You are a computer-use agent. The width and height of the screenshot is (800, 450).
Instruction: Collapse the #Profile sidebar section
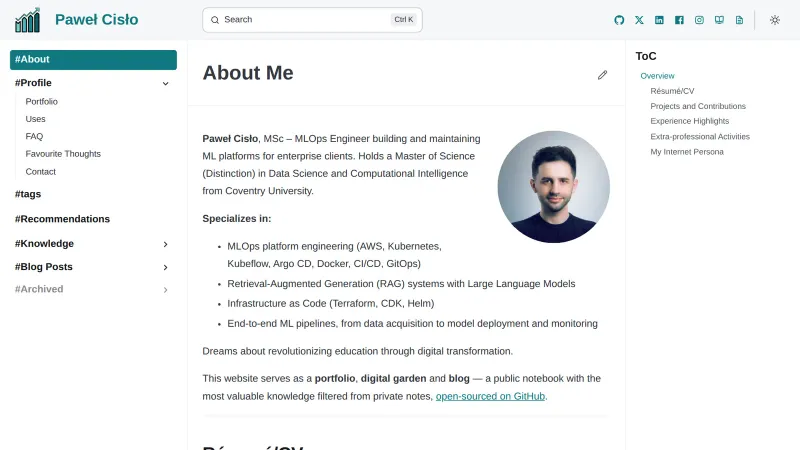point(166,83)
